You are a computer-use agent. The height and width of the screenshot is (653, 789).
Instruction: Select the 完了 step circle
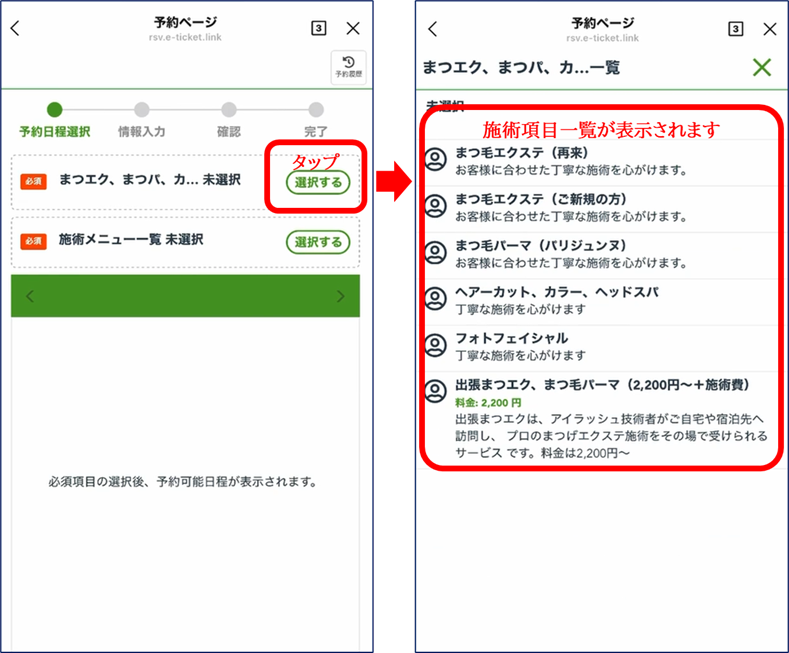tap(316, 110)
